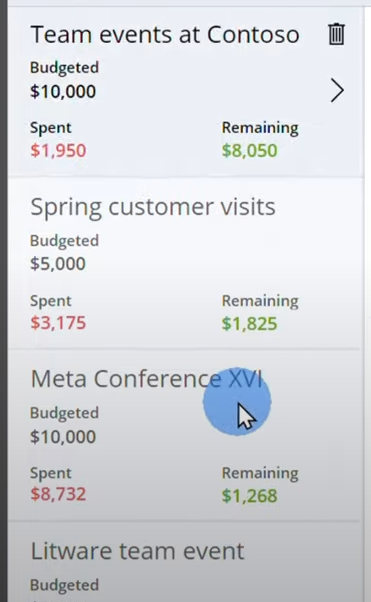Click the $10,000 budgeted amount for Contoso

coord(63,91)
